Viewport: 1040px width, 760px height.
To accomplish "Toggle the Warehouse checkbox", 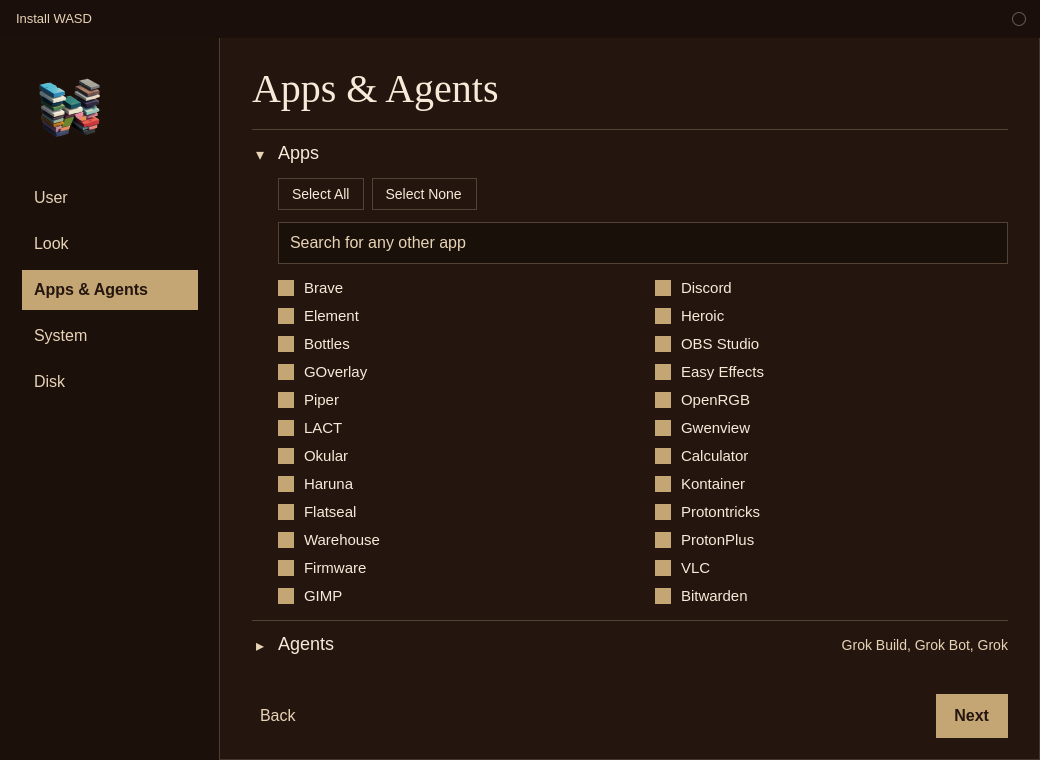I will click(286, 540).
